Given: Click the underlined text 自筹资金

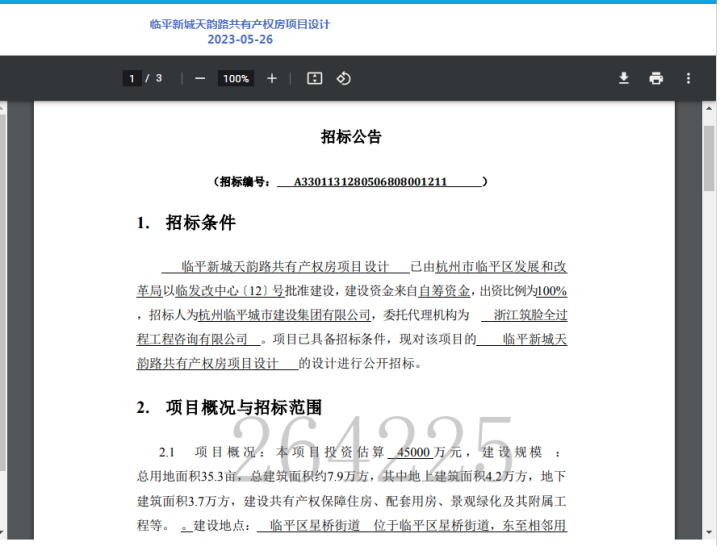Looking at the screenshot, I should coord(444,291).
